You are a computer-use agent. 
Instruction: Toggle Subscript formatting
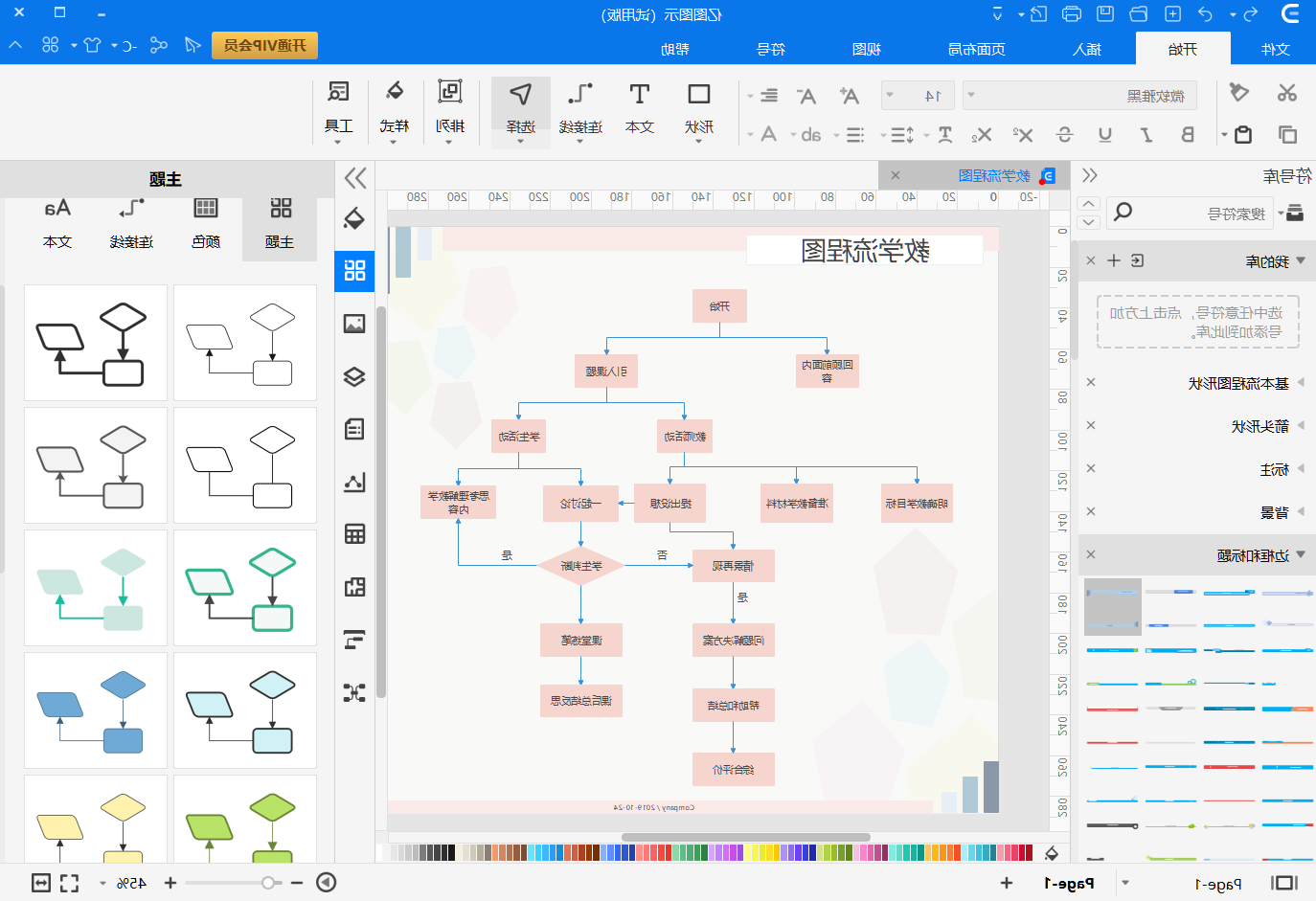pos(981,135)
